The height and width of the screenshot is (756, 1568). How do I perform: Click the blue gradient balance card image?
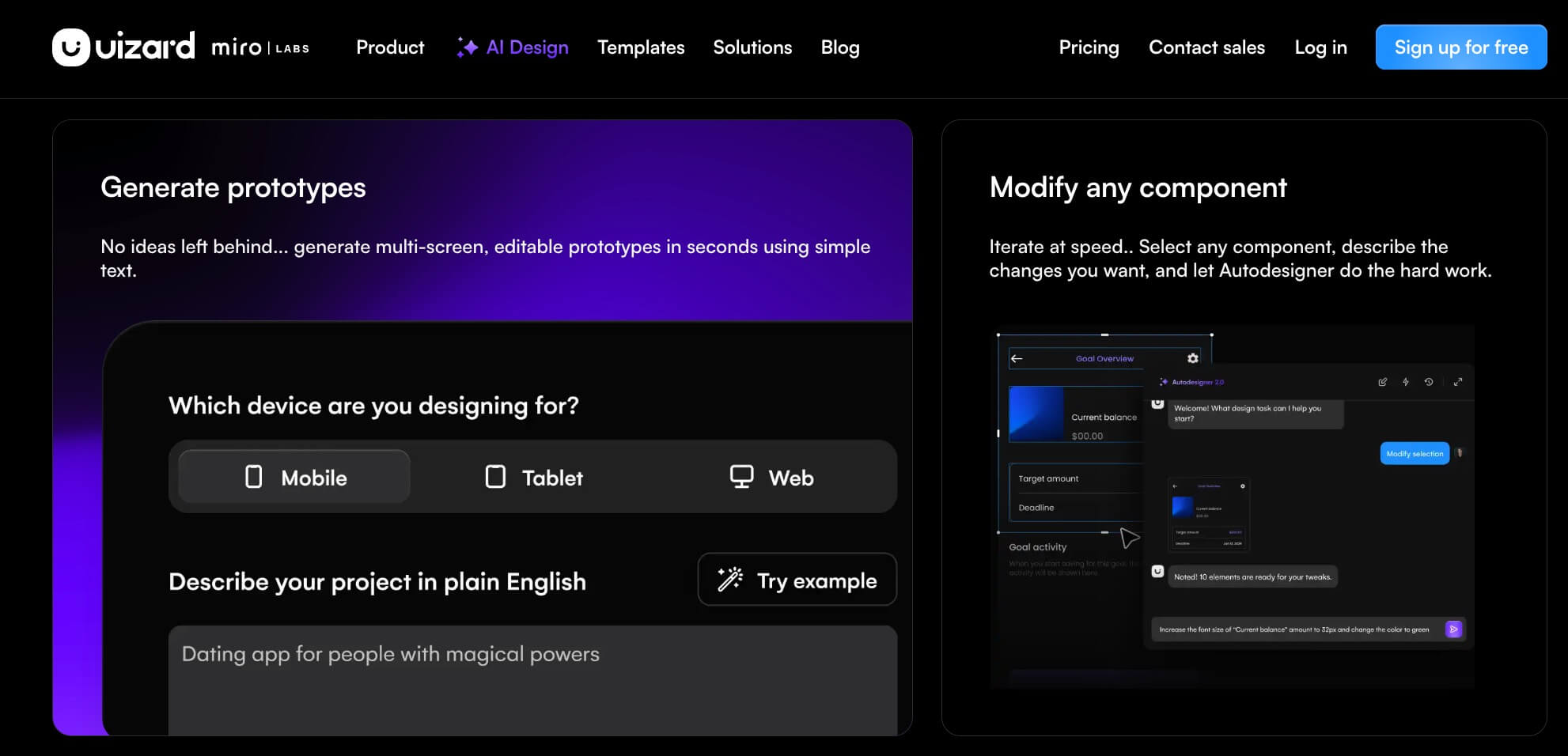click(1036, 413)
